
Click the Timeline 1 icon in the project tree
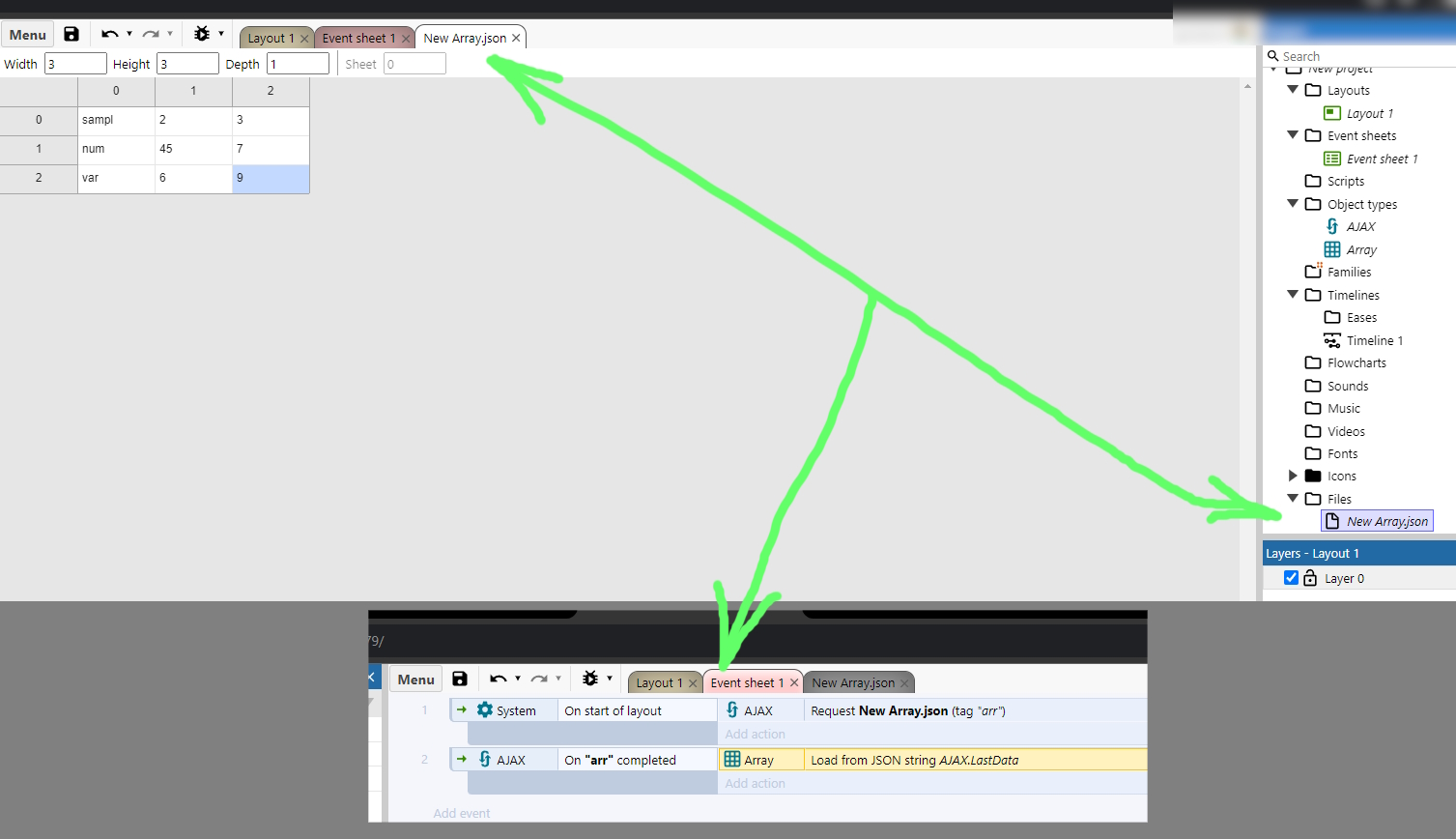pos(1332,340)
